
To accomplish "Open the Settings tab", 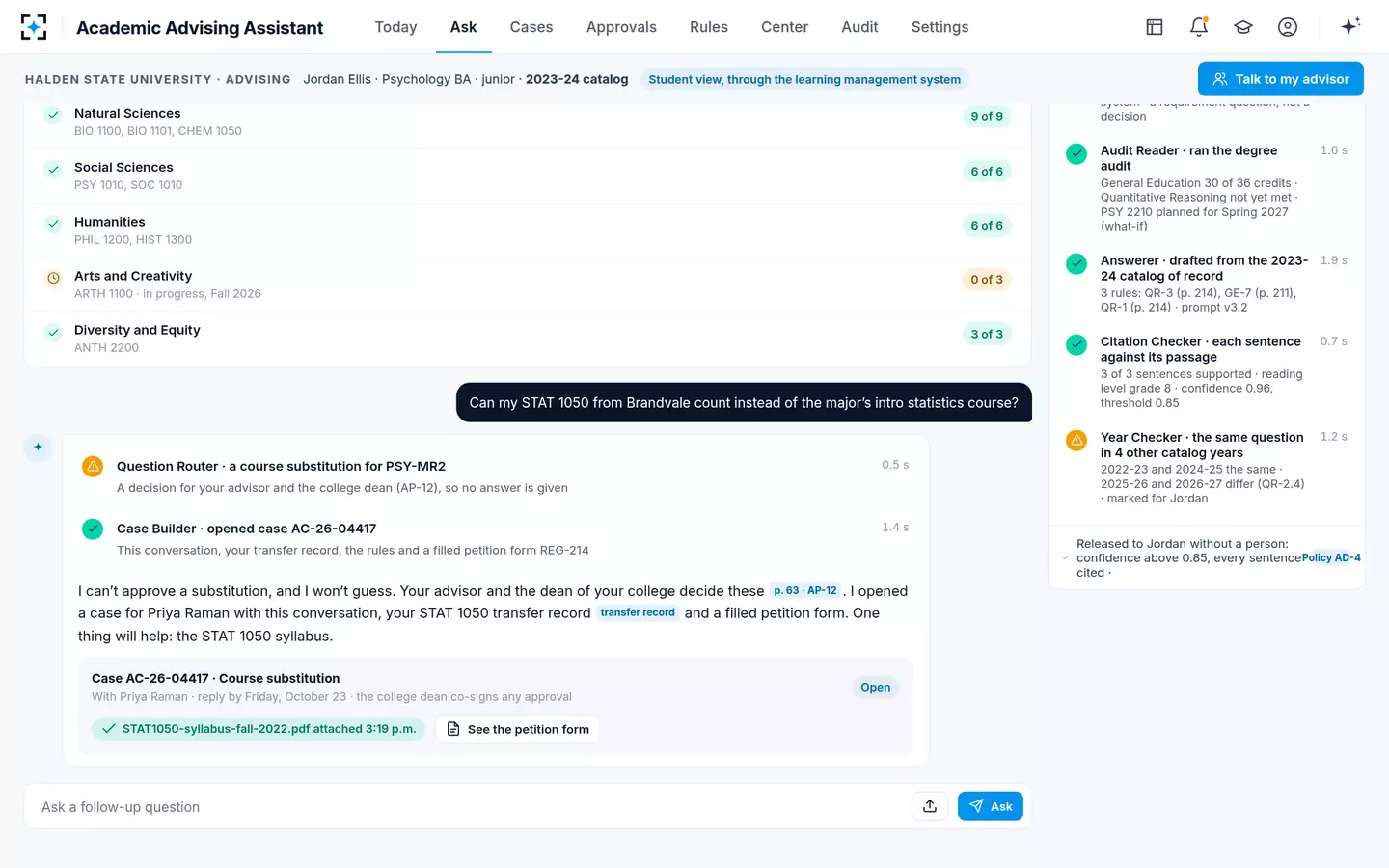I will [940, 27].
